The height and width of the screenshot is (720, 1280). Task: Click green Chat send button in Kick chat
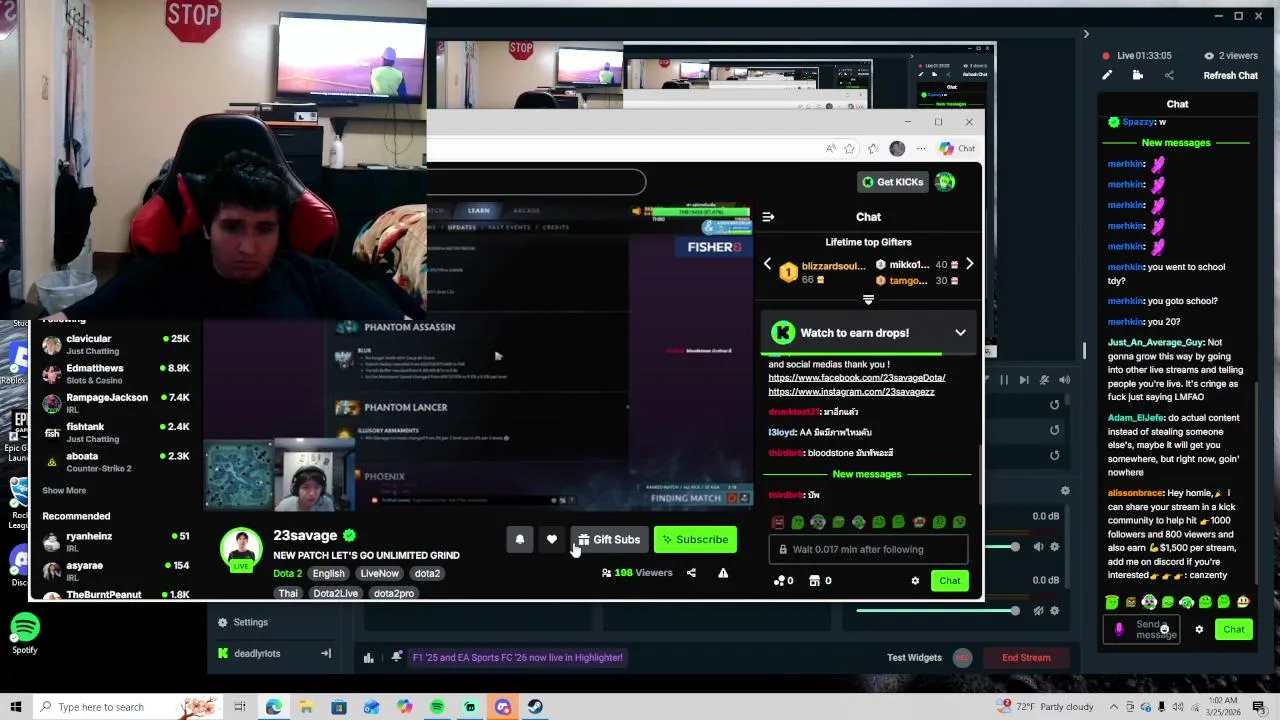pyautogui.click(x=949, y=581)
